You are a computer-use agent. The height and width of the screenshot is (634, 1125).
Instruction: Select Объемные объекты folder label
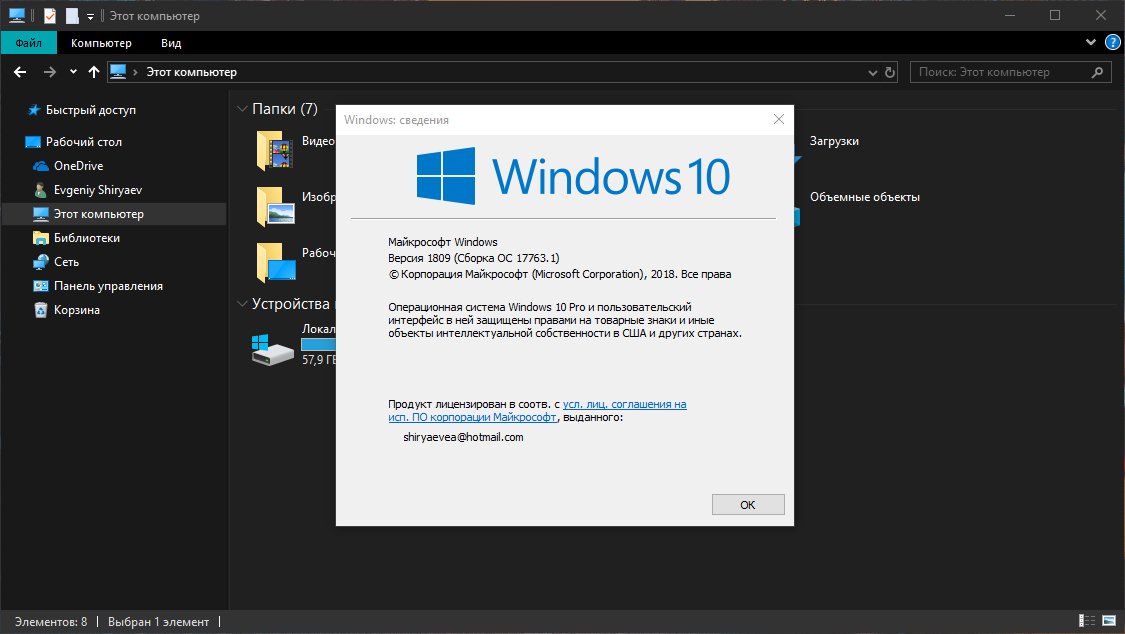pyautogui.click(x=865, y=197)
